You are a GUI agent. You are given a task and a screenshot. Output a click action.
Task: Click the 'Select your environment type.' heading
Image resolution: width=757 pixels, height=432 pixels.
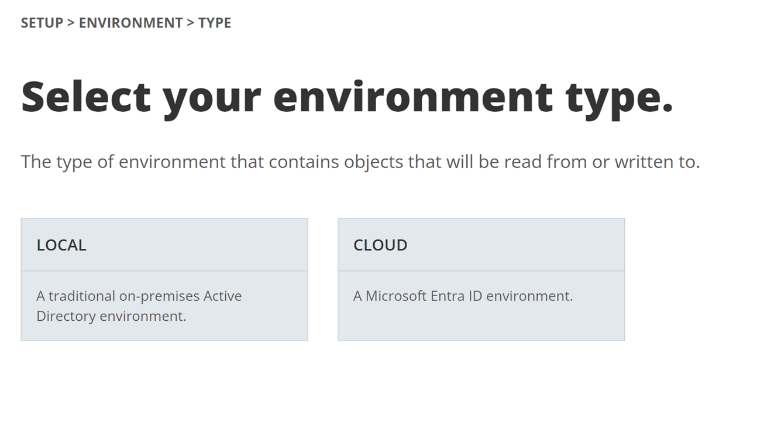click(347, 97)
